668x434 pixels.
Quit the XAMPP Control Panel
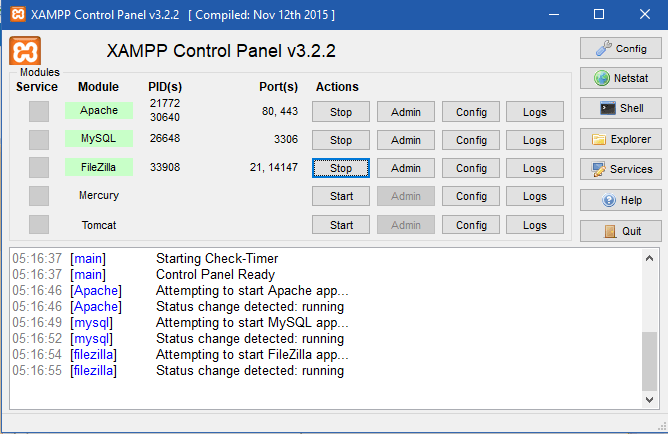coord(620,231)
